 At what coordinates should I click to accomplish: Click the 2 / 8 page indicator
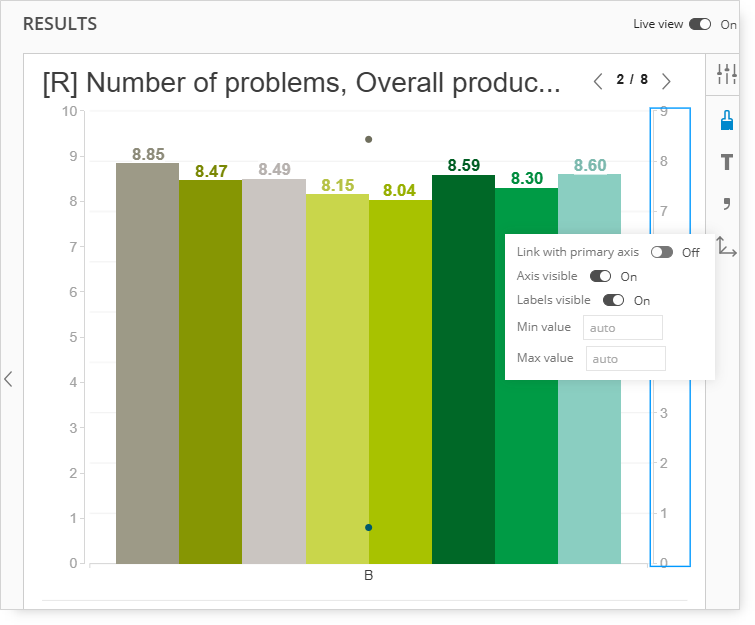point(632,79)
